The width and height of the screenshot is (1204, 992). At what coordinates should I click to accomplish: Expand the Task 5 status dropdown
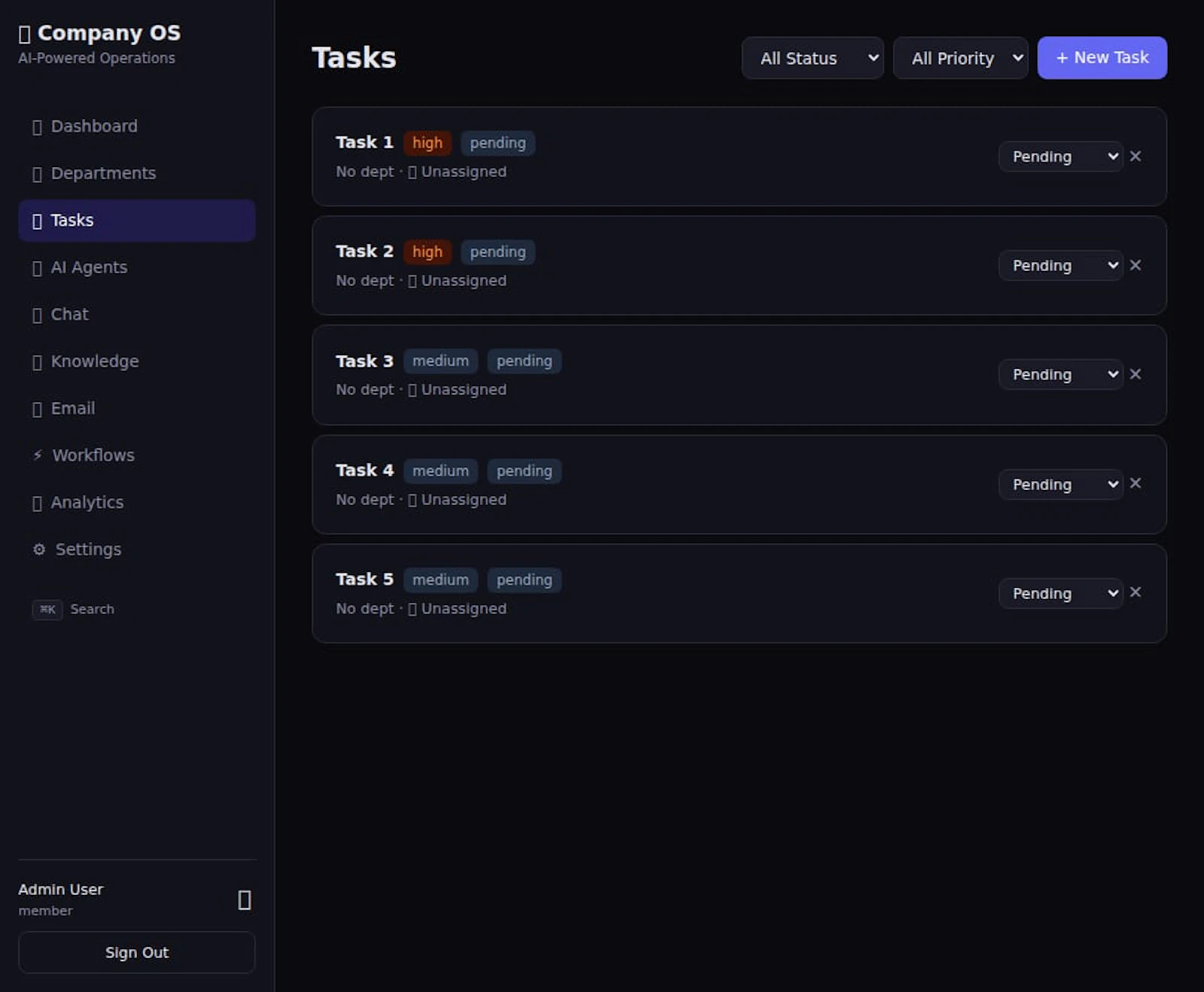click(x=1061, y=594)
